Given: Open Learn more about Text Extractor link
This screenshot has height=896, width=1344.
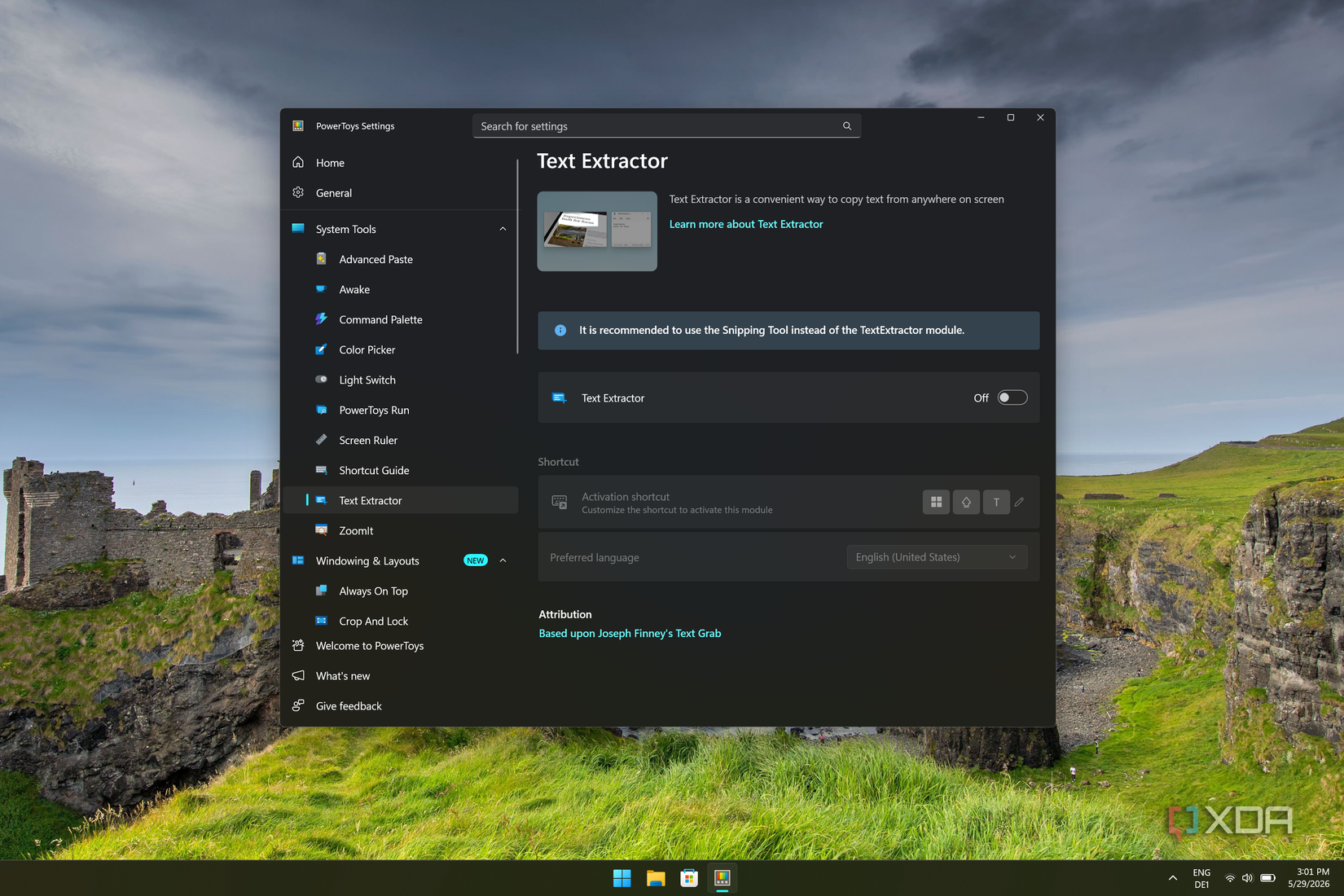Looking at the screenshot, I should [746, 224].
